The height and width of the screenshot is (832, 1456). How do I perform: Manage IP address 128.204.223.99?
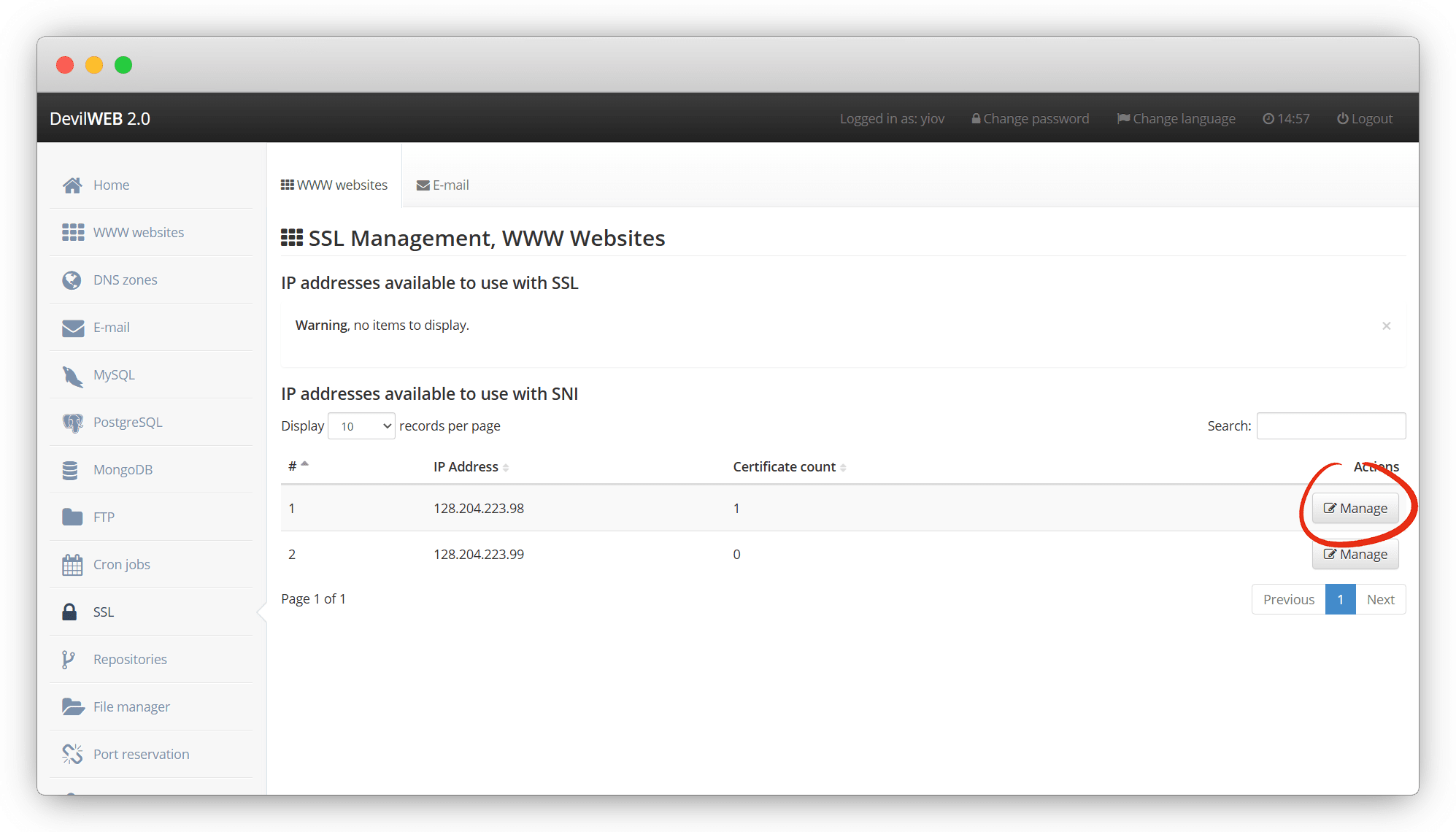click(x=1355, y=555)
